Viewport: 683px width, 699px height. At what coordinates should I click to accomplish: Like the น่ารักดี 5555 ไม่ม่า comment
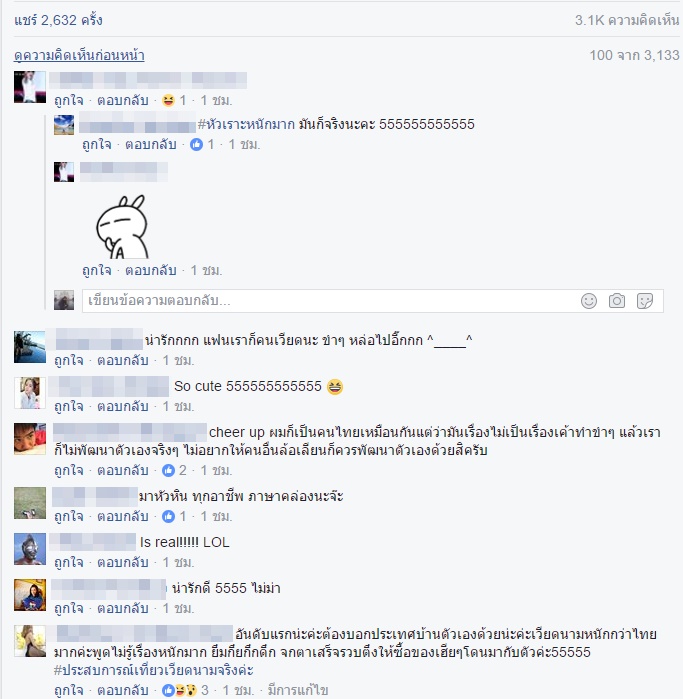coord(69,608)
